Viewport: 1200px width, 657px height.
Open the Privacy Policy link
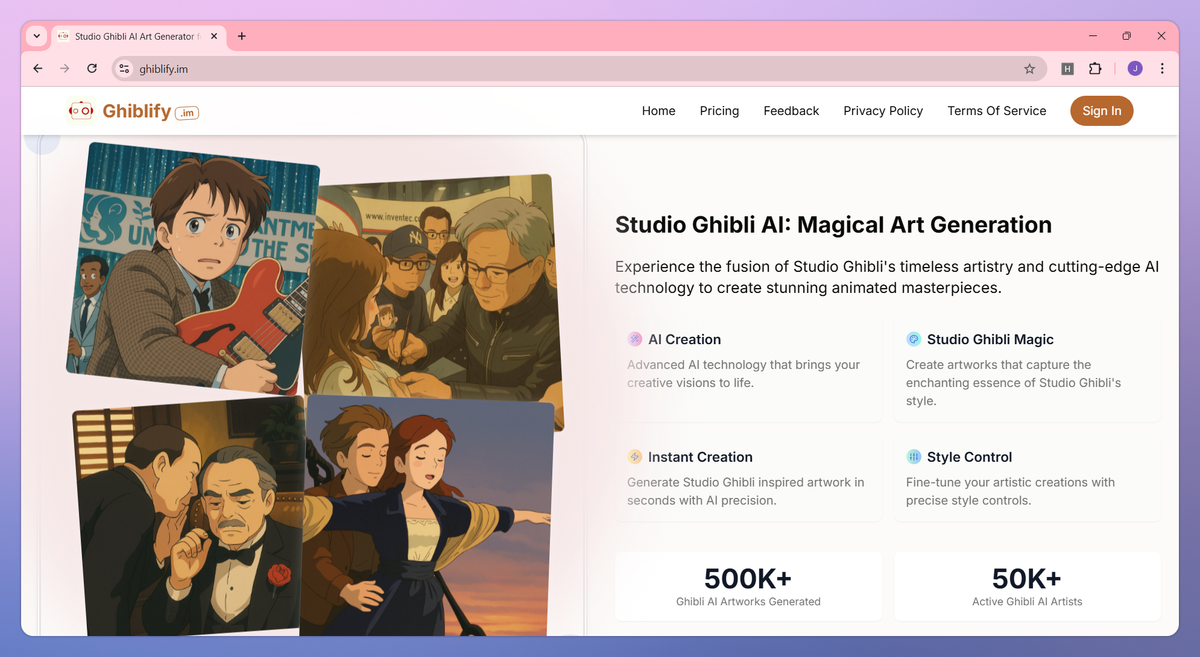tap(883, 111)
